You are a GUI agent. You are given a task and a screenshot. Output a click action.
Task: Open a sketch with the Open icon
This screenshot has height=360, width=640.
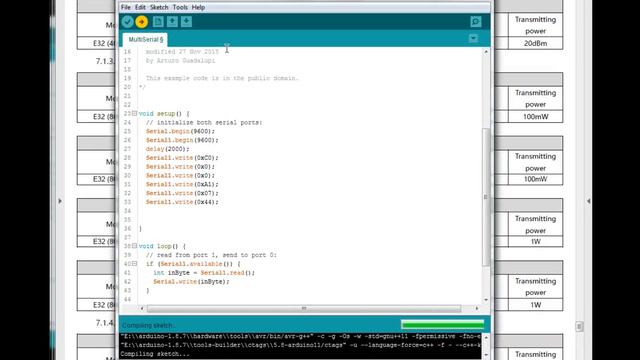(x=172, y=22)
